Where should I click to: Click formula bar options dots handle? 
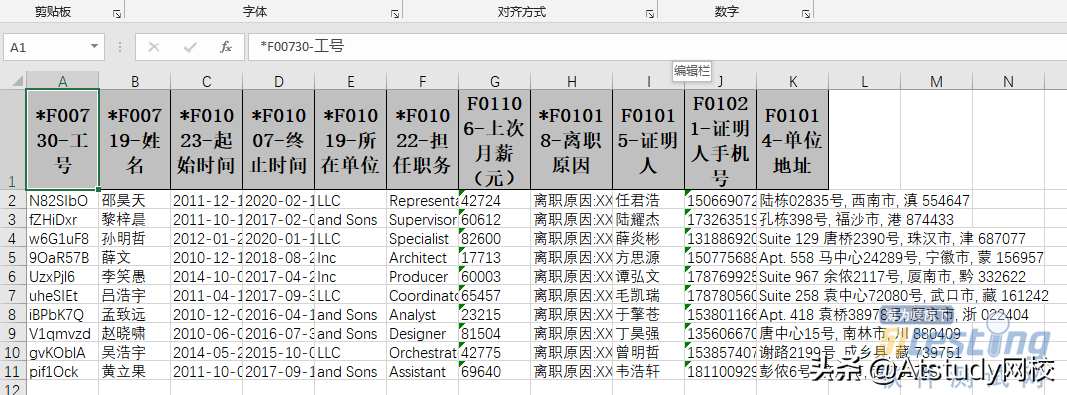[x=120, y=47]
